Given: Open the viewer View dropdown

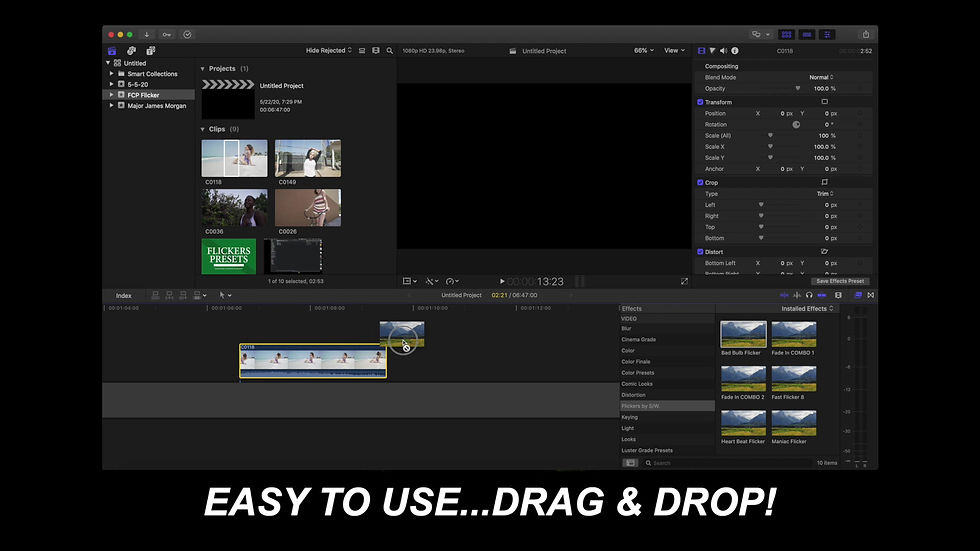Looking at the screenshot, I should point(674,51).
